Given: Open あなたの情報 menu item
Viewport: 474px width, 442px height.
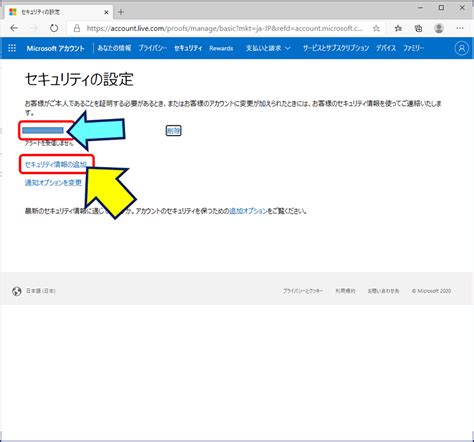Looking at the screenshot, I should coord(114,48).
